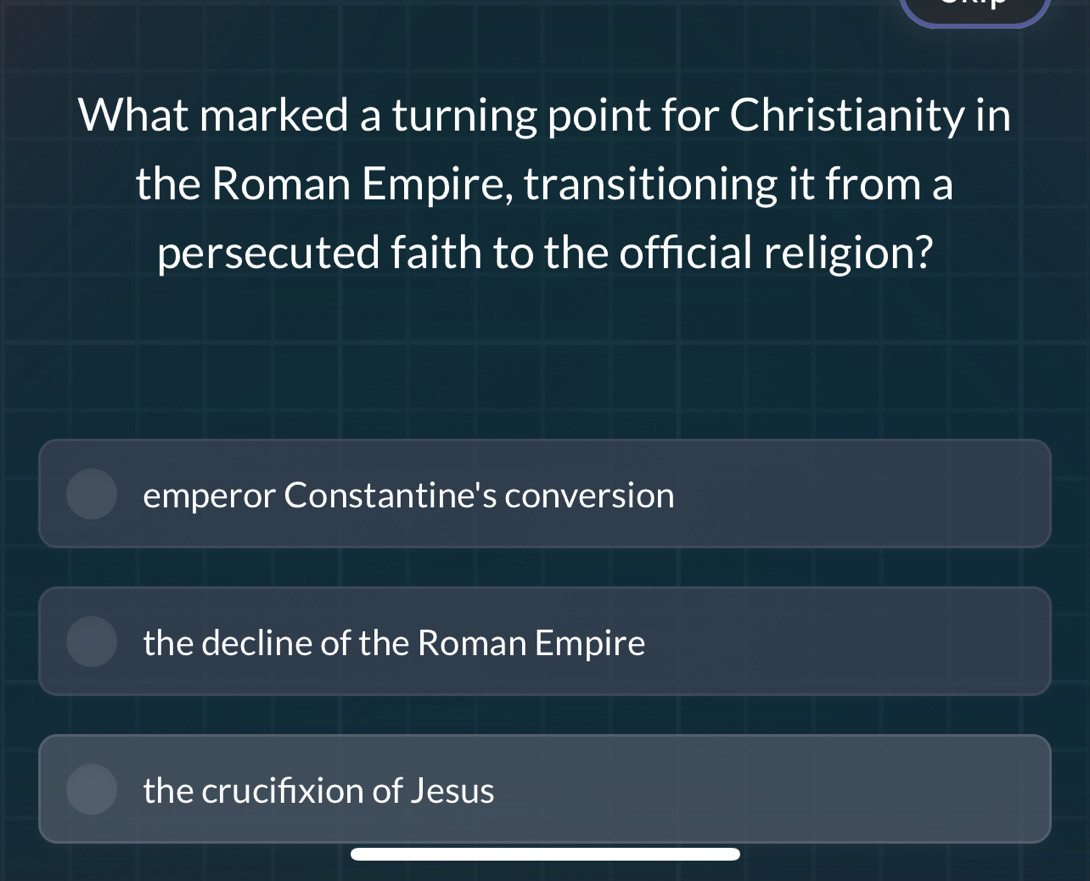
Task: Click the progress indicator bar at the bottom
Action: click(x=545, y=853)
